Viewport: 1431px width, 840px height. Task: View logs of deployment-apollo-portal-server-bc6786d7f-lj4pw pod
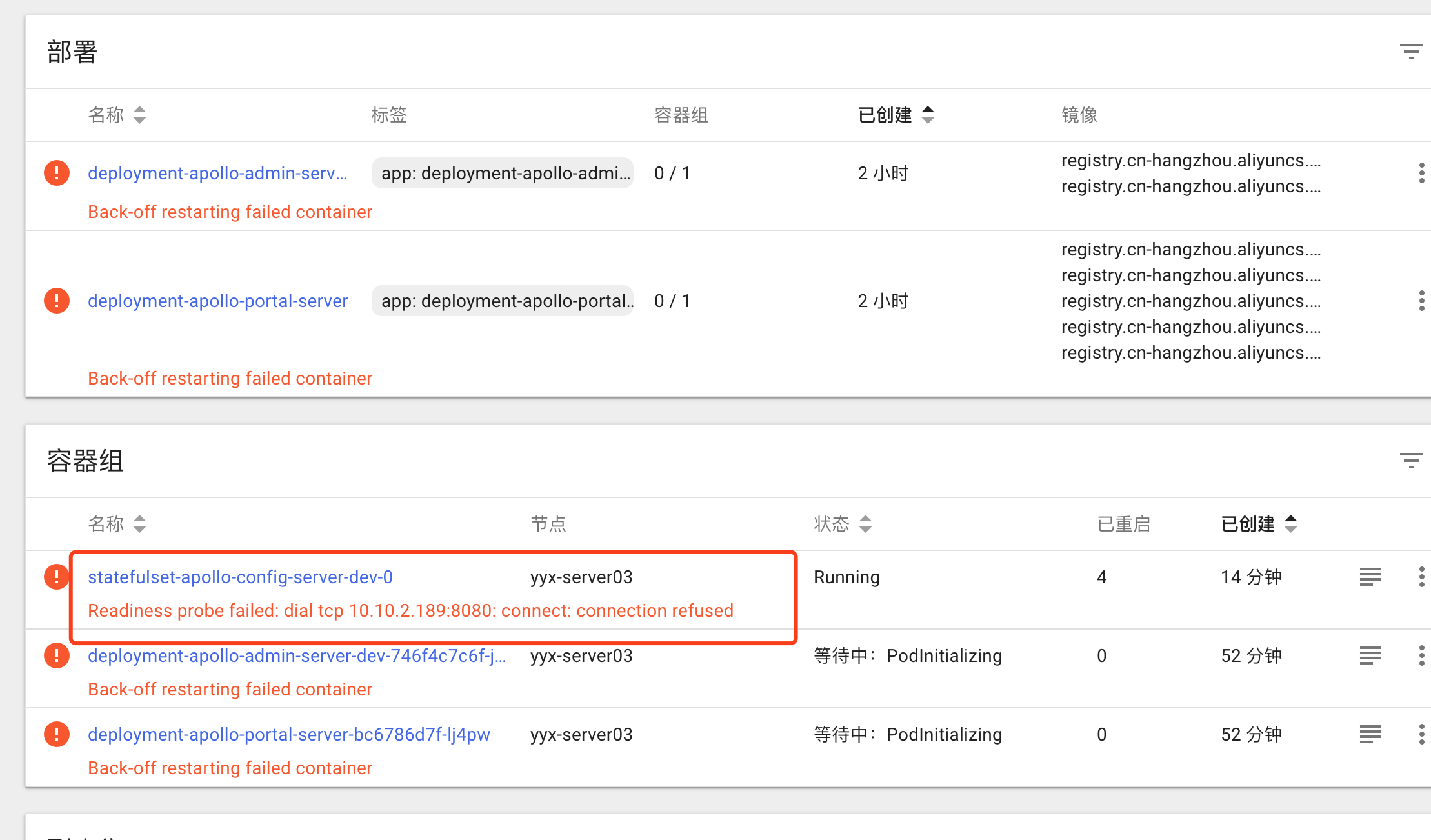click(x=1370, y=734)
